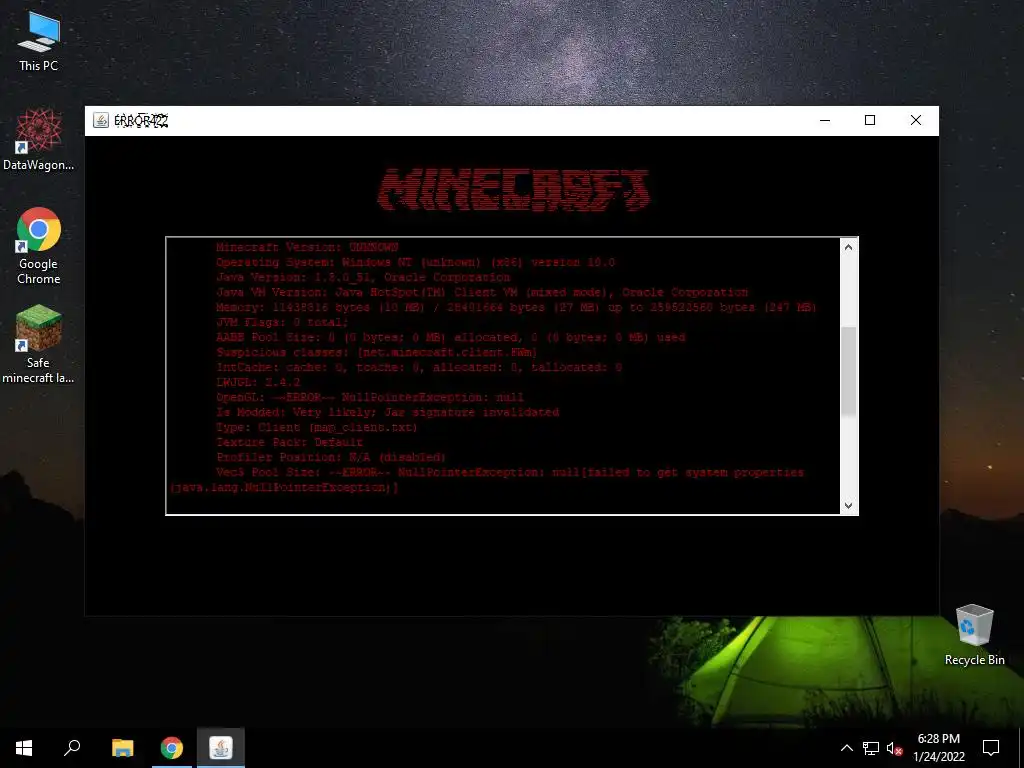Close the ERROR422 window
Screen dimensions: 1024x768
pos(916,120)
